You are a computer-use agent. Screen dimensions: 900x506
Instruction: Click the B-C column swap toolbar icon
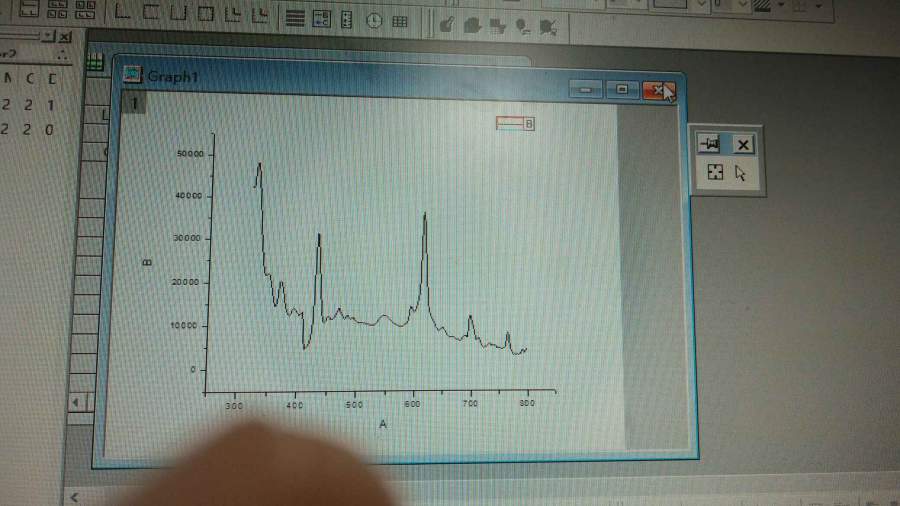pos(321,19)
